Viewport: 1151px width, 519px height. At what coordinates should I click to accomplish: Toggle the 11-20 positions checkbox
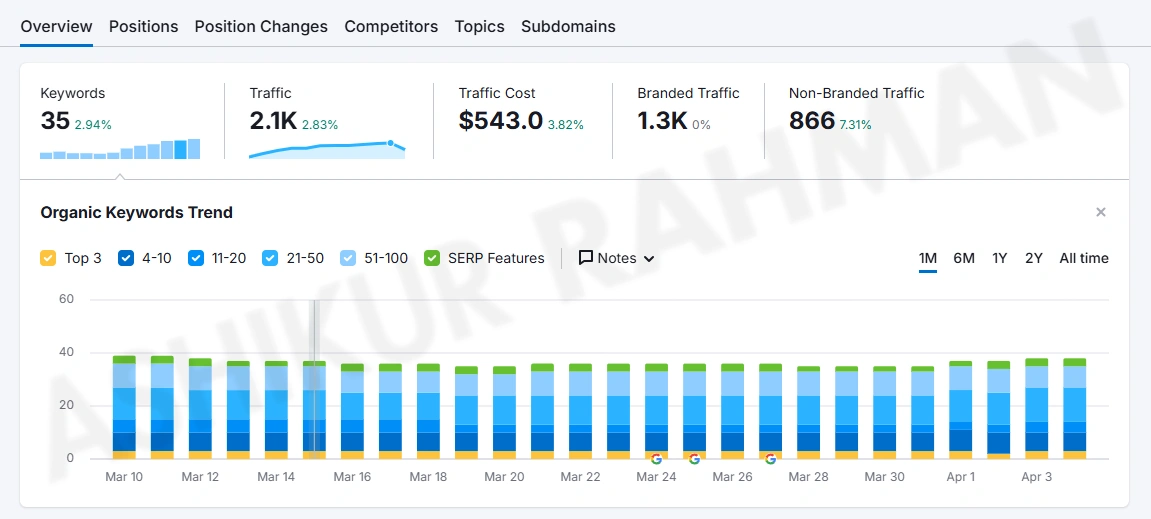point(196,258)
